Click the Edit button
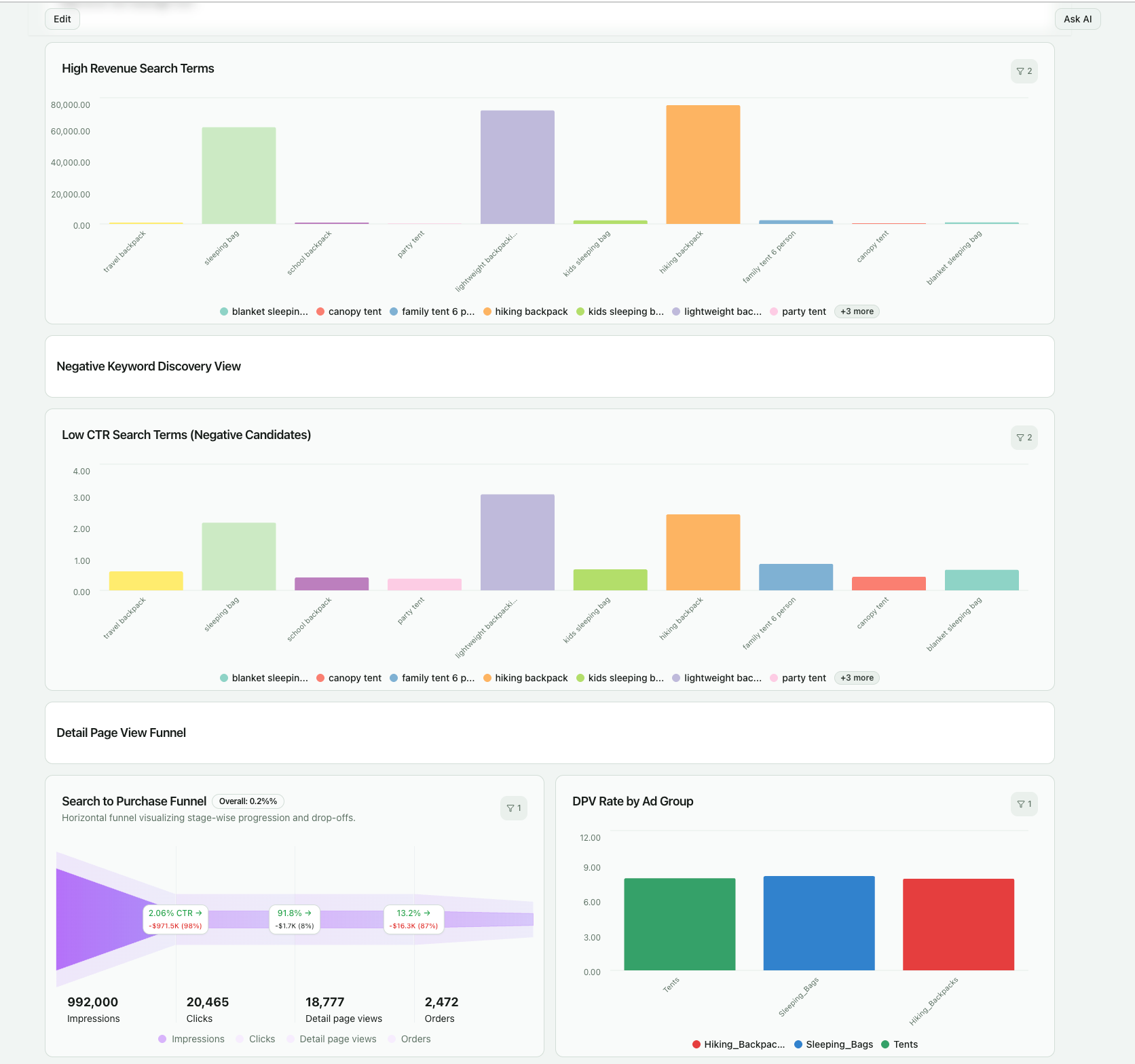This screenshot has width=1135, height=1064. pyautogui.click(x=62, y=19)
